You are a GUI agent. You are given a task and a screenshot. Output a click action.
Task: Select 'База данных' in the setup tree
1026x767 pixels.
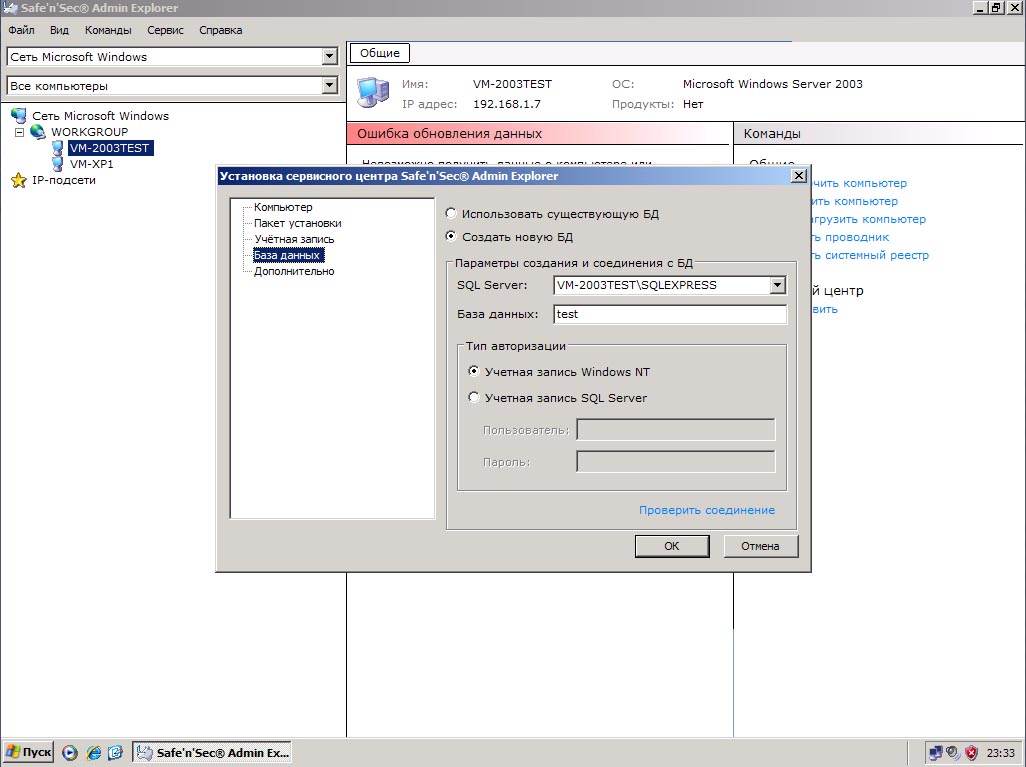click(288, 255)
